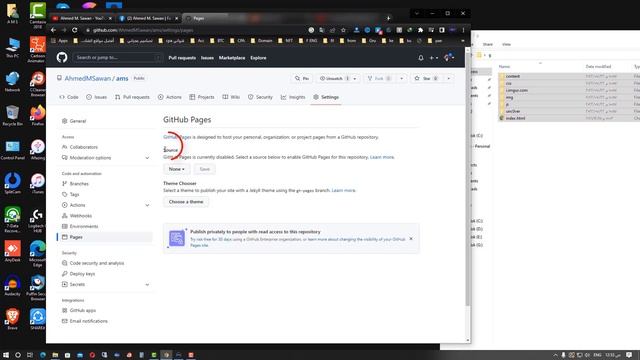Open the Network desktop icon
This screenshot has width=640, height=360.
pyautogui.click(x=12, y=81)
